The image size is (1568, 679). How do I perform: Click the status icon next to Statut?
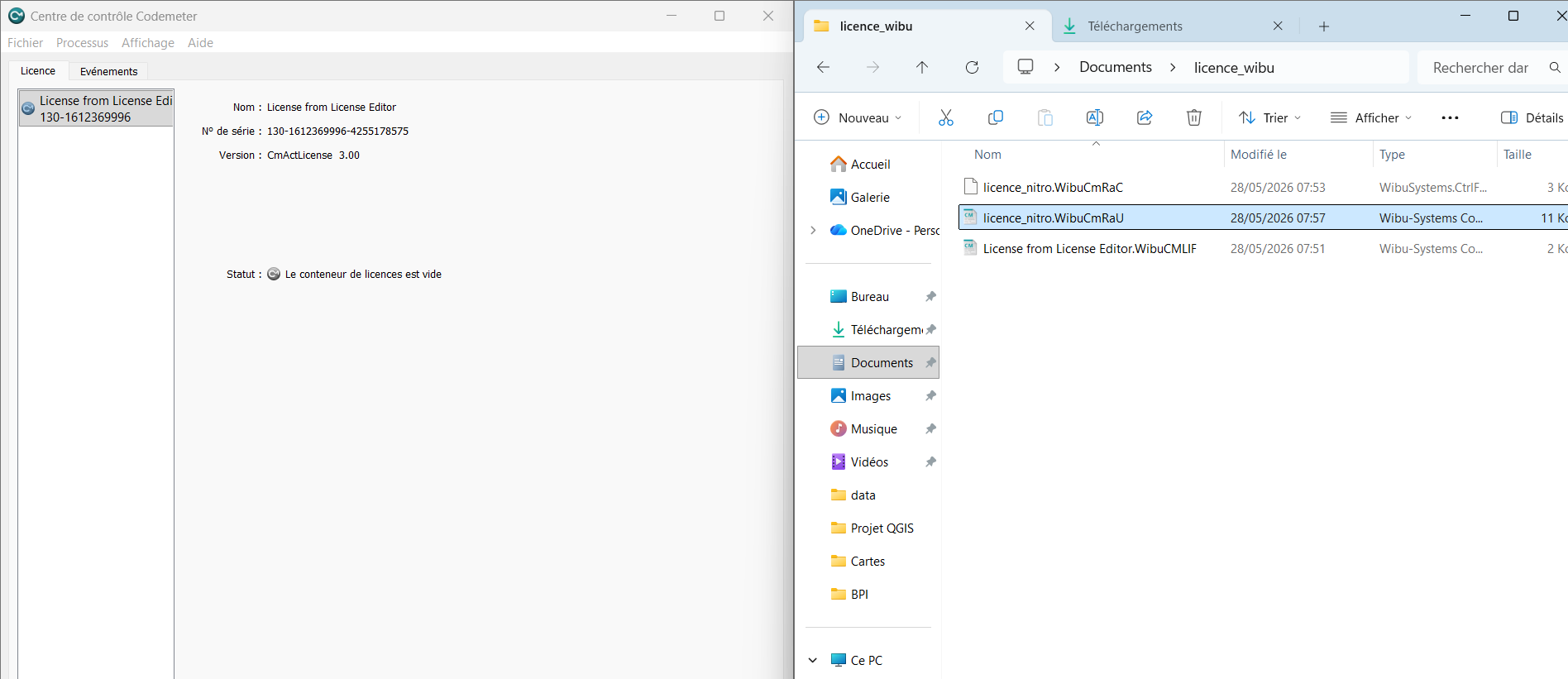[x=274, y=274]
